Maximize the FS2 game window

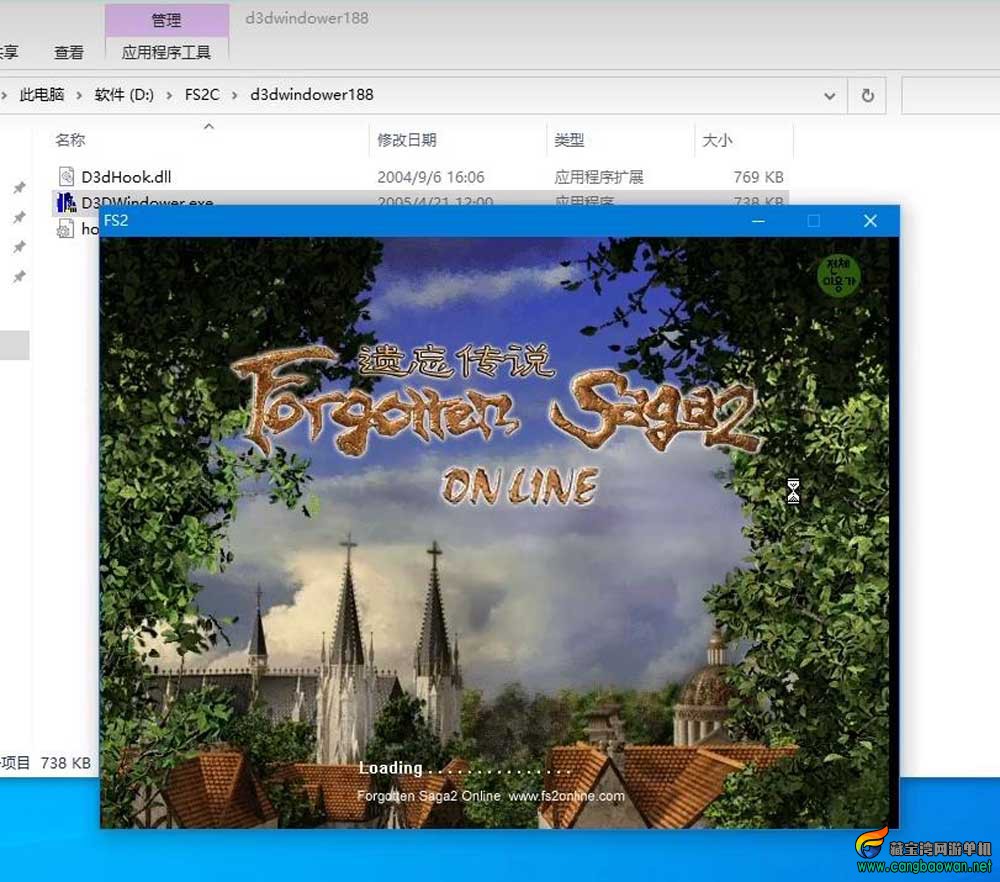point(814,221)
